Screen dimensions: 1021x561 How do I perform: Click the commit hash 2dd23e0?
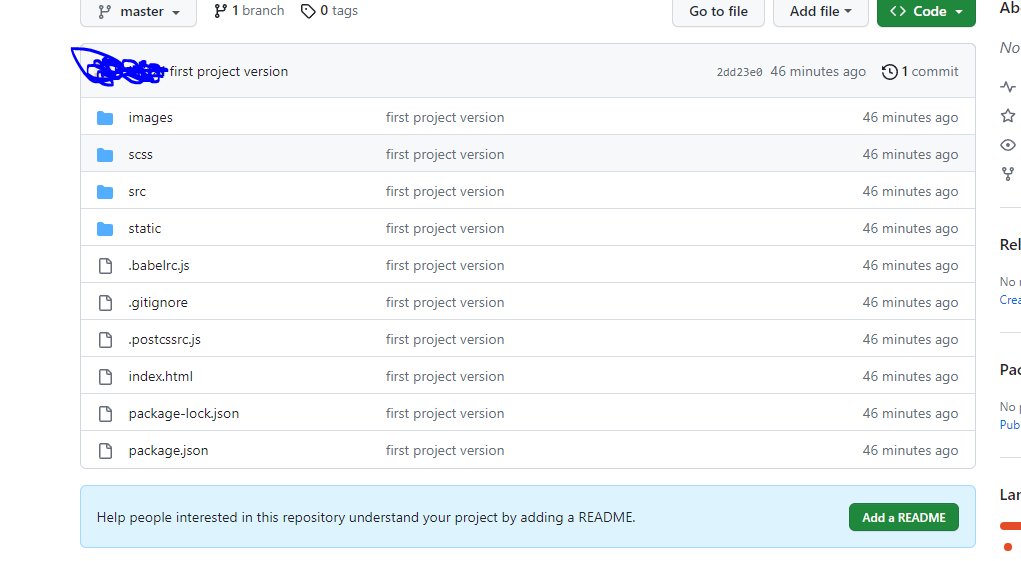pos(739,72)
